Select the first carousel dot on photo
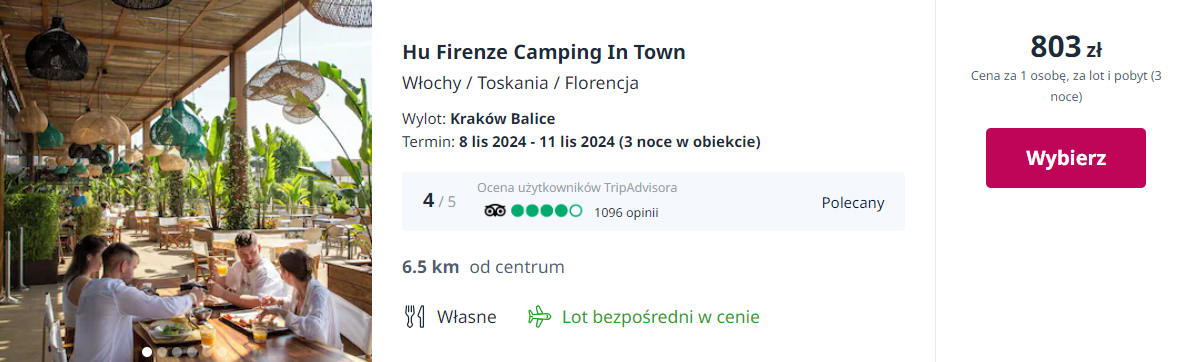 [x=147, y=352]
